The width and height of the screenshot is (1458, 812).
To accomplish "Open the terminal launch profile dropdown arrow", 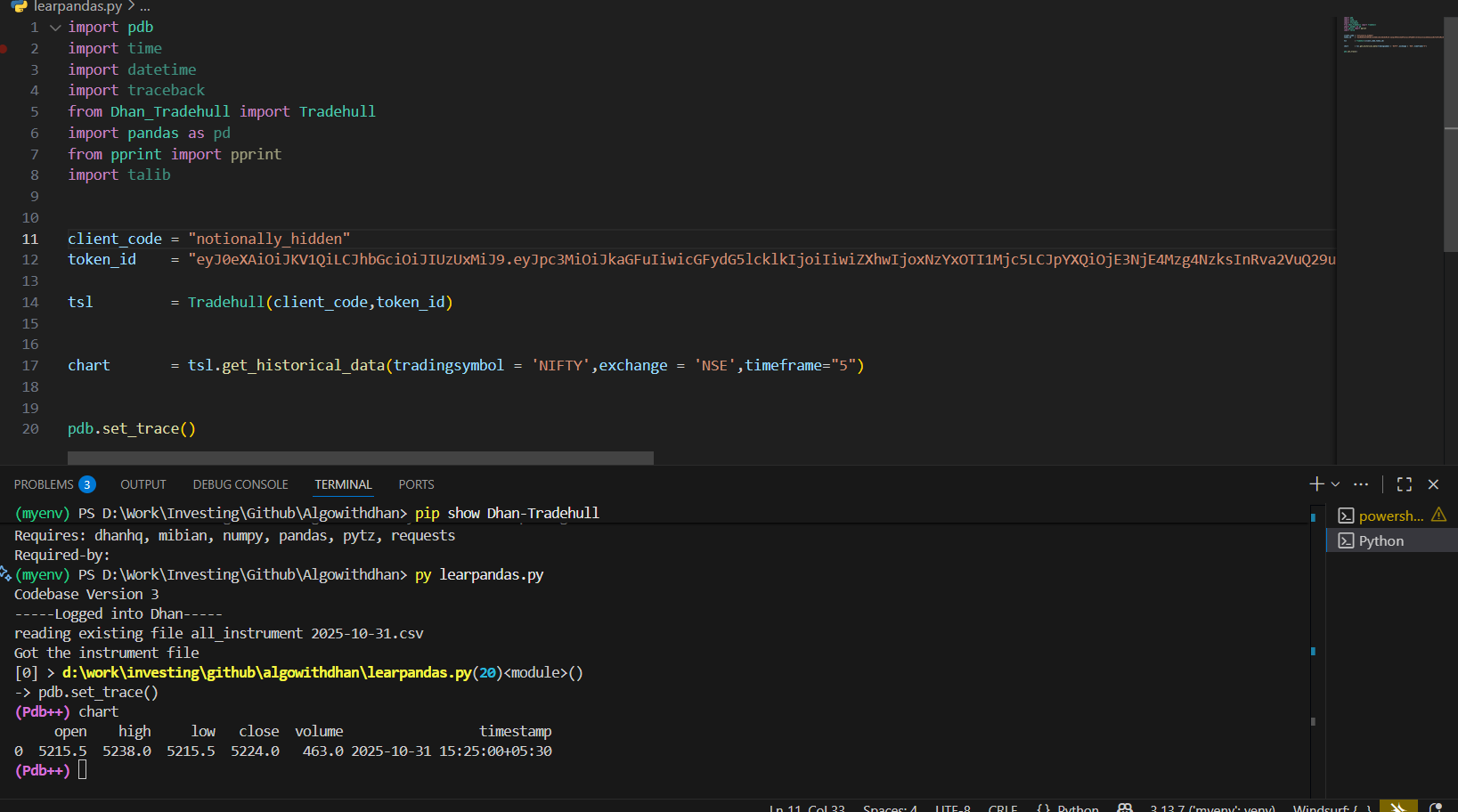I will 1335,484.
